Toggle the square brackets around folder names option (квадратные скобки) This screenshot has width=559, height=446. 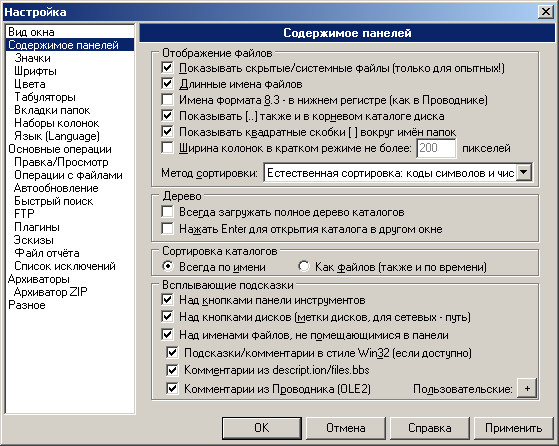(x=167, y=132)
